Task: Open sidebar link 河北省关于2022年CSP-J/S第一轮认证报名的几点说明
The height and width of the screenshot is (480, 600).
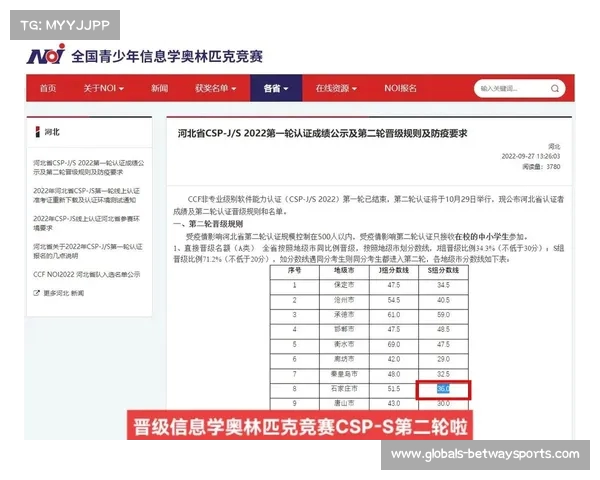Action: pyautogui.click(x=88, y=251)
